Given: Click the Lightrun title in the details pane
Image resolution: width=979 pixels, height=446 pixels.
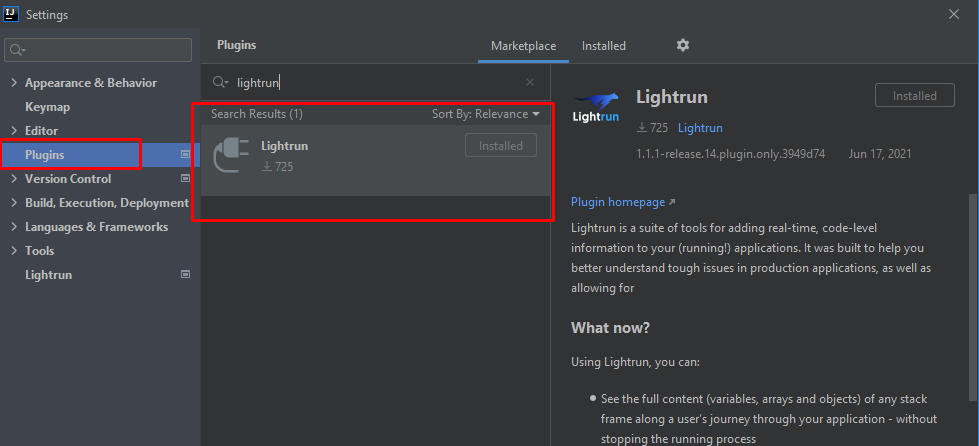Looking at the screenshot, I should pos(672,97).
